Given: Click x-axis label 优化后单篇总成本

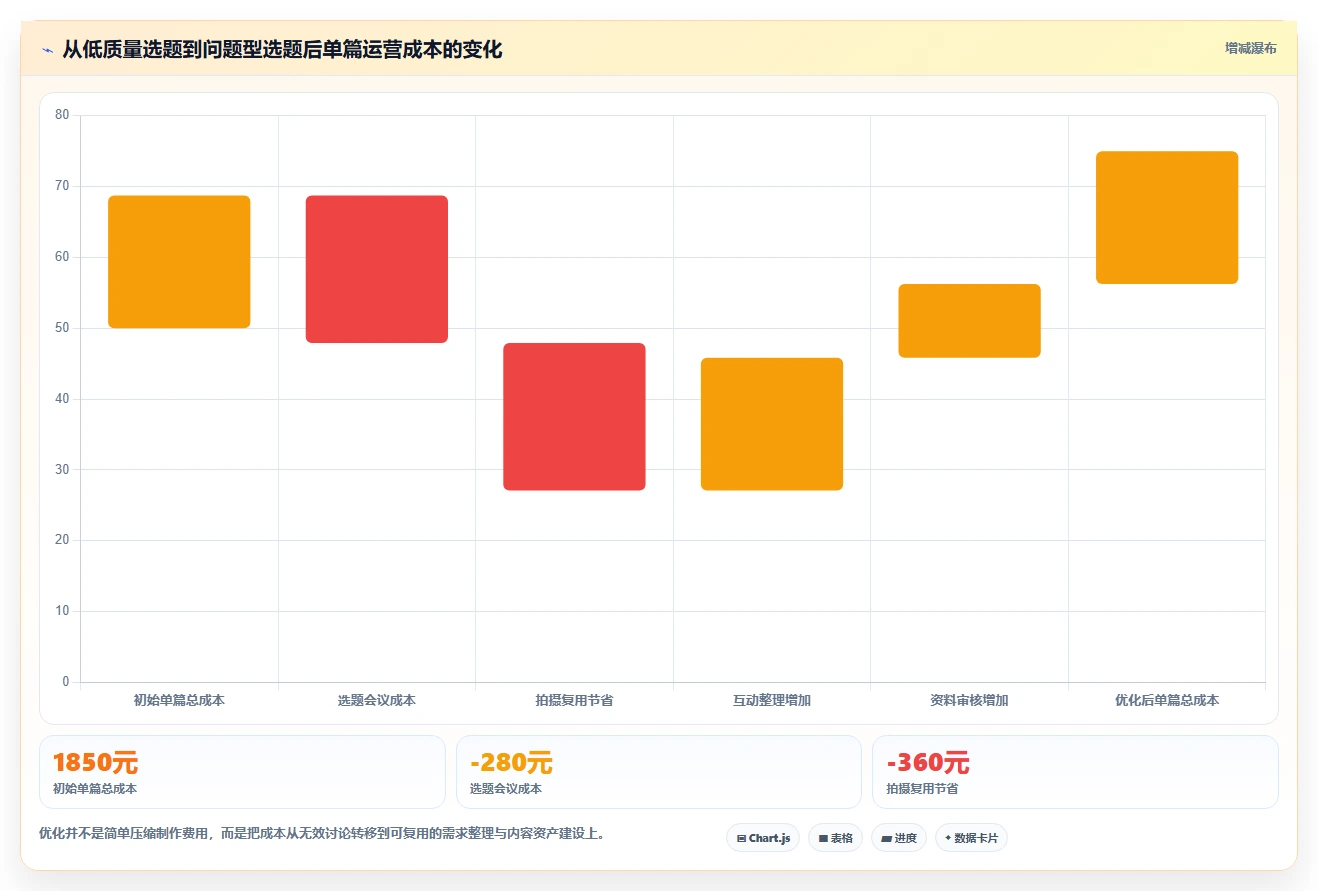Looking at the screenshot, I should 1167,700.
